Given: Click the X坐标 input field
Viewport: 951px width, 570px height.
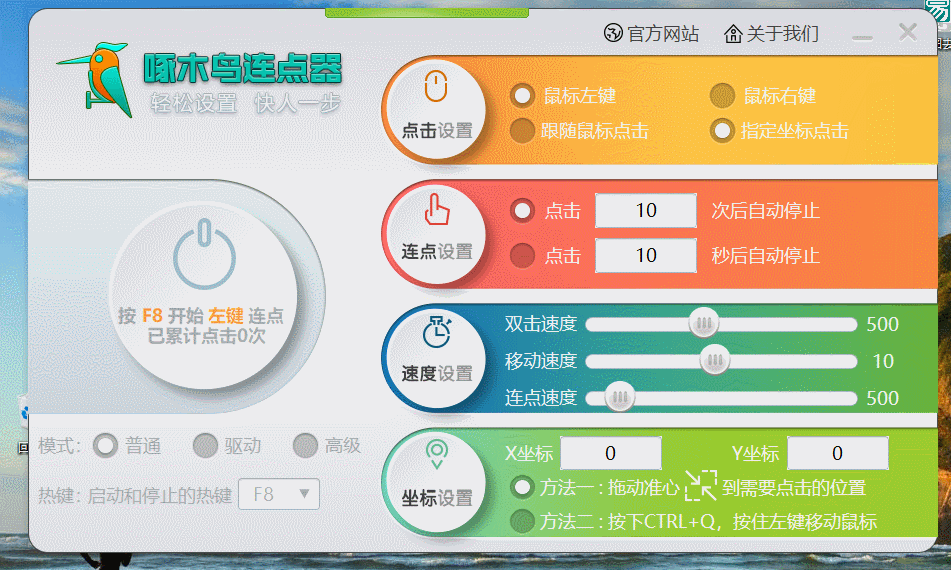Looking at the screenshot, I should (x=610, y=453).
